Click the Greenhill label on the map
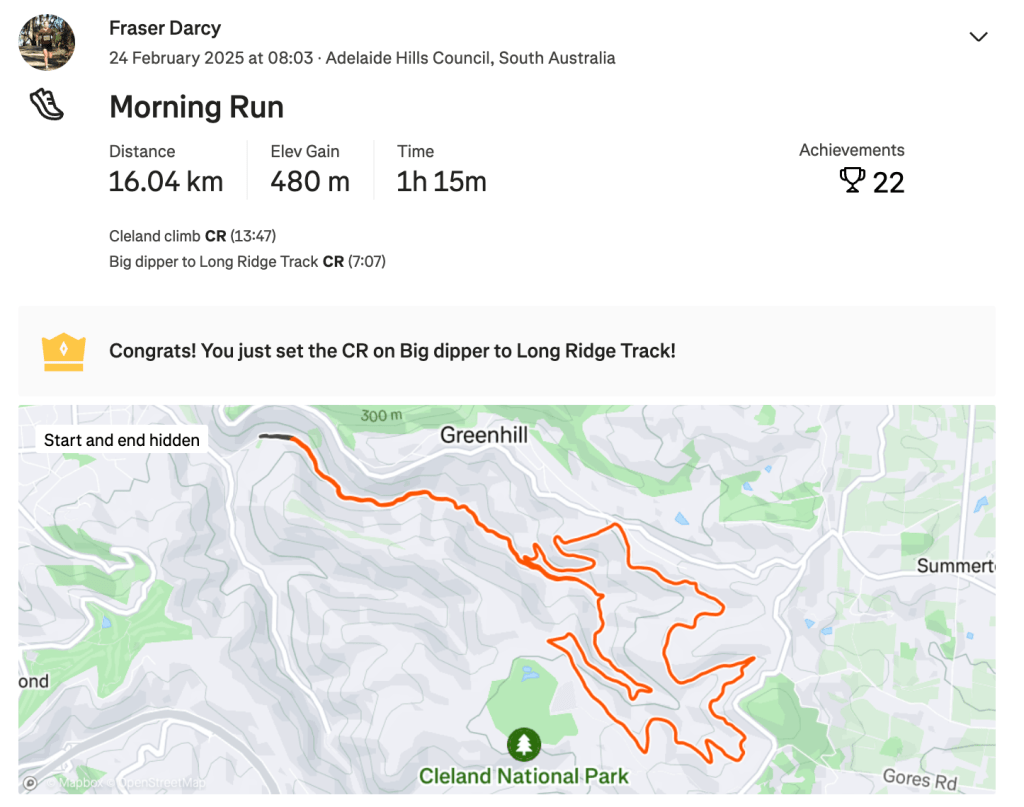 484,435
